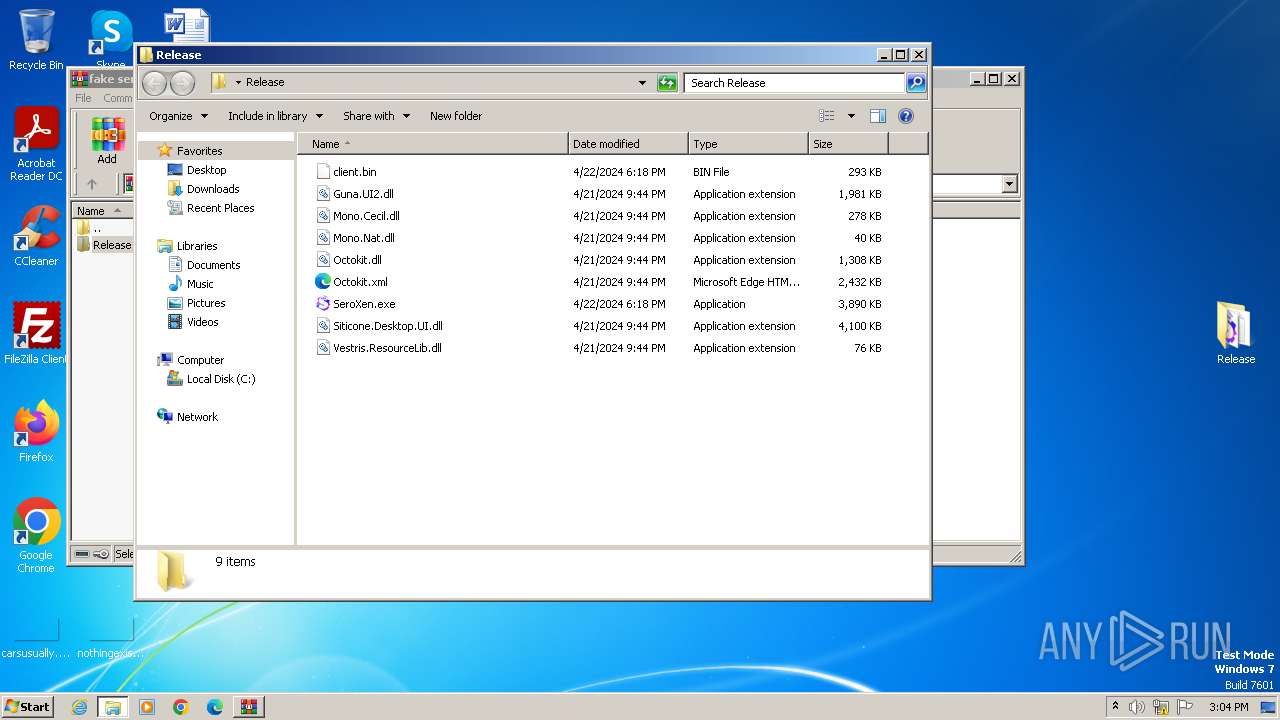Open Recent Places in navigation pane

[220, 208]
